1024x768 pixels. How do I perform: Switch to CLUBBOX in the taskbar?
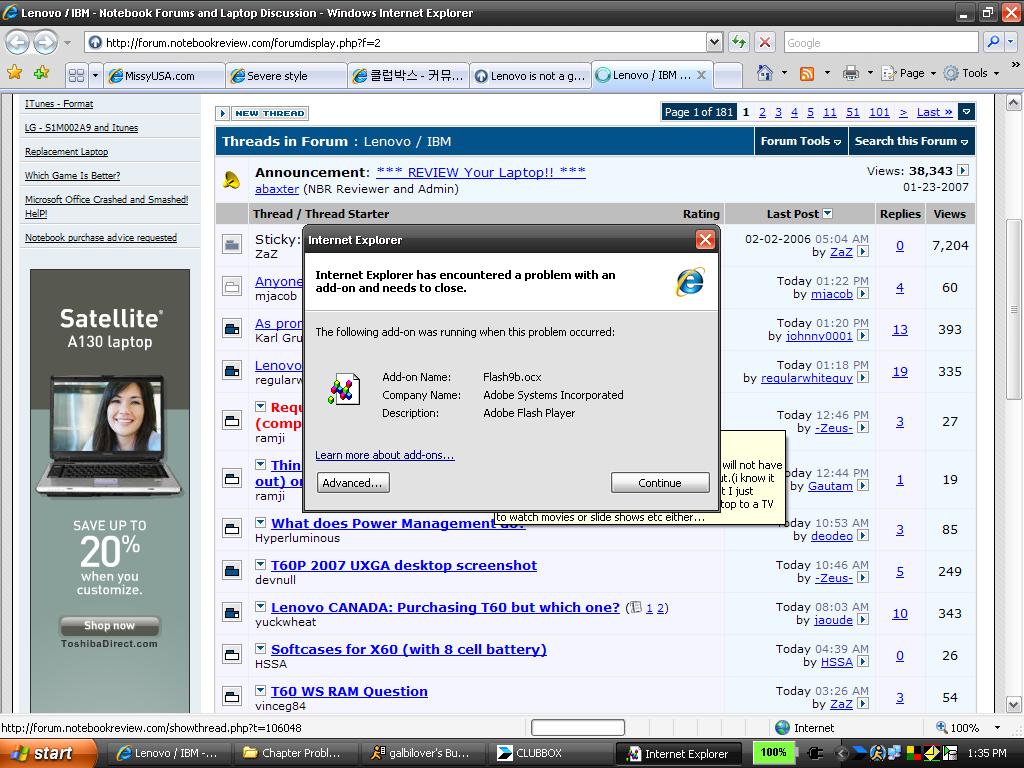549,753
